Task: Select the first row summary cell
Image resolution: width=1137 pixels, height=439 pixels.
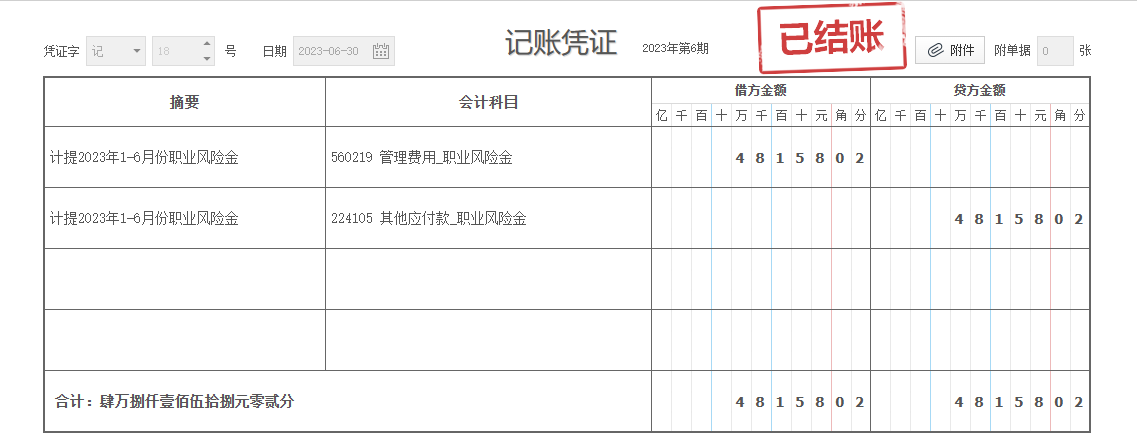Action: (184, 157)
